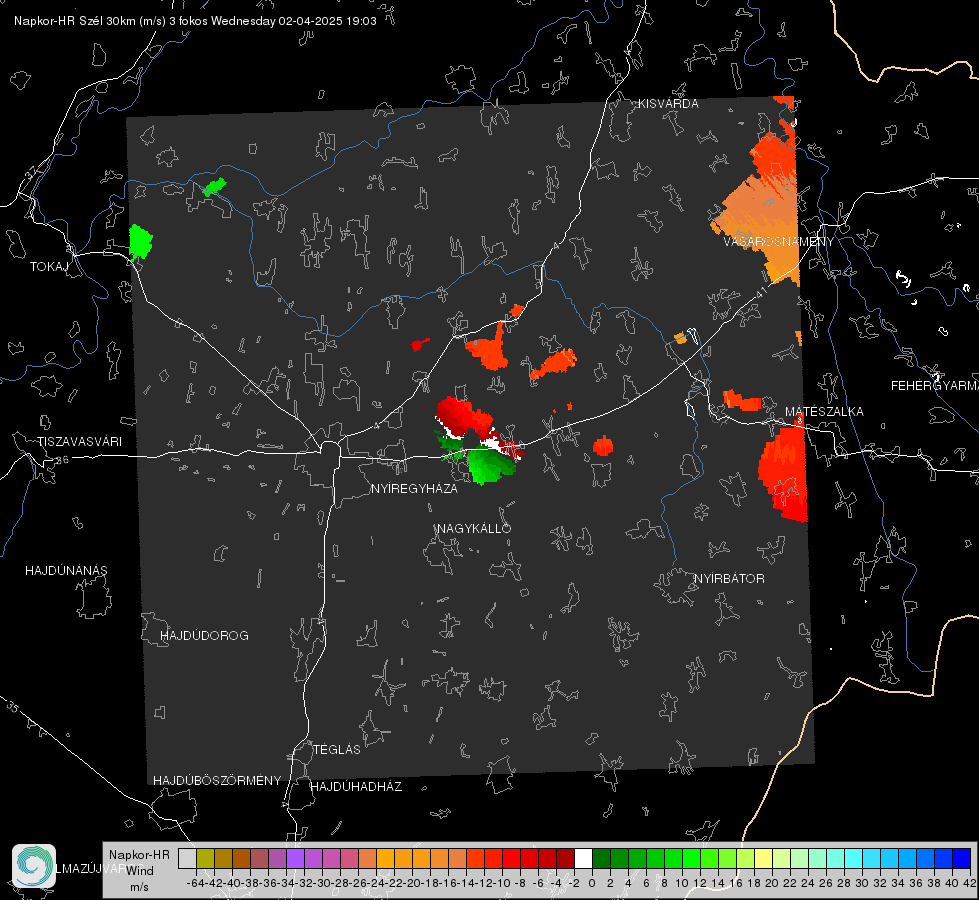Image resolution: width=979 pixels, height=900 pixels.
Task: Click the pale yellow legend swatch above 18
Action: (763, 859)
